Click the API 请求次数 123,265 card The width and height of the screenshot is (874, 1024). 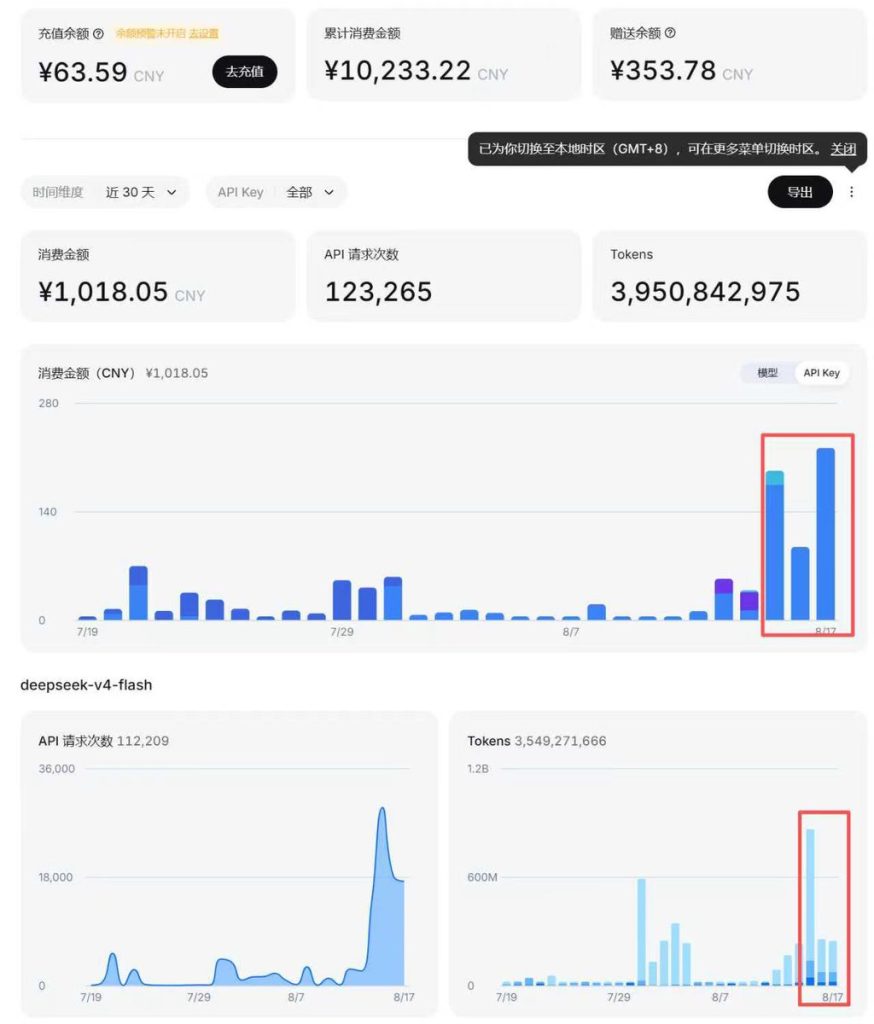444,276
